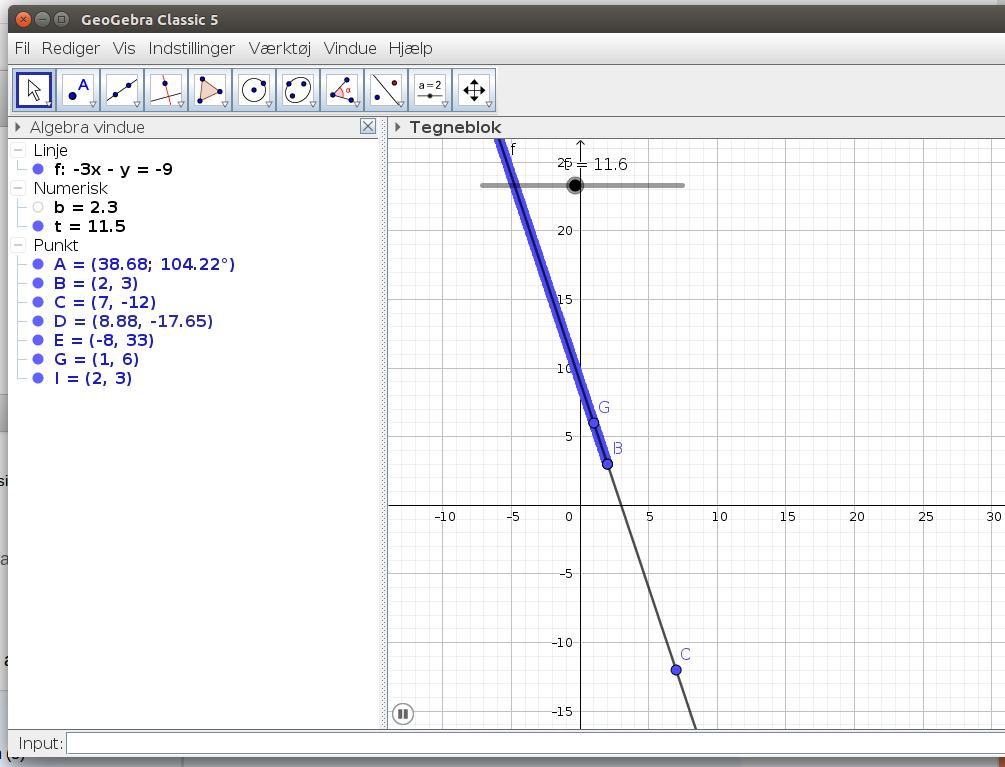Select the b = 2.3 entry

[x=86, y=207]
